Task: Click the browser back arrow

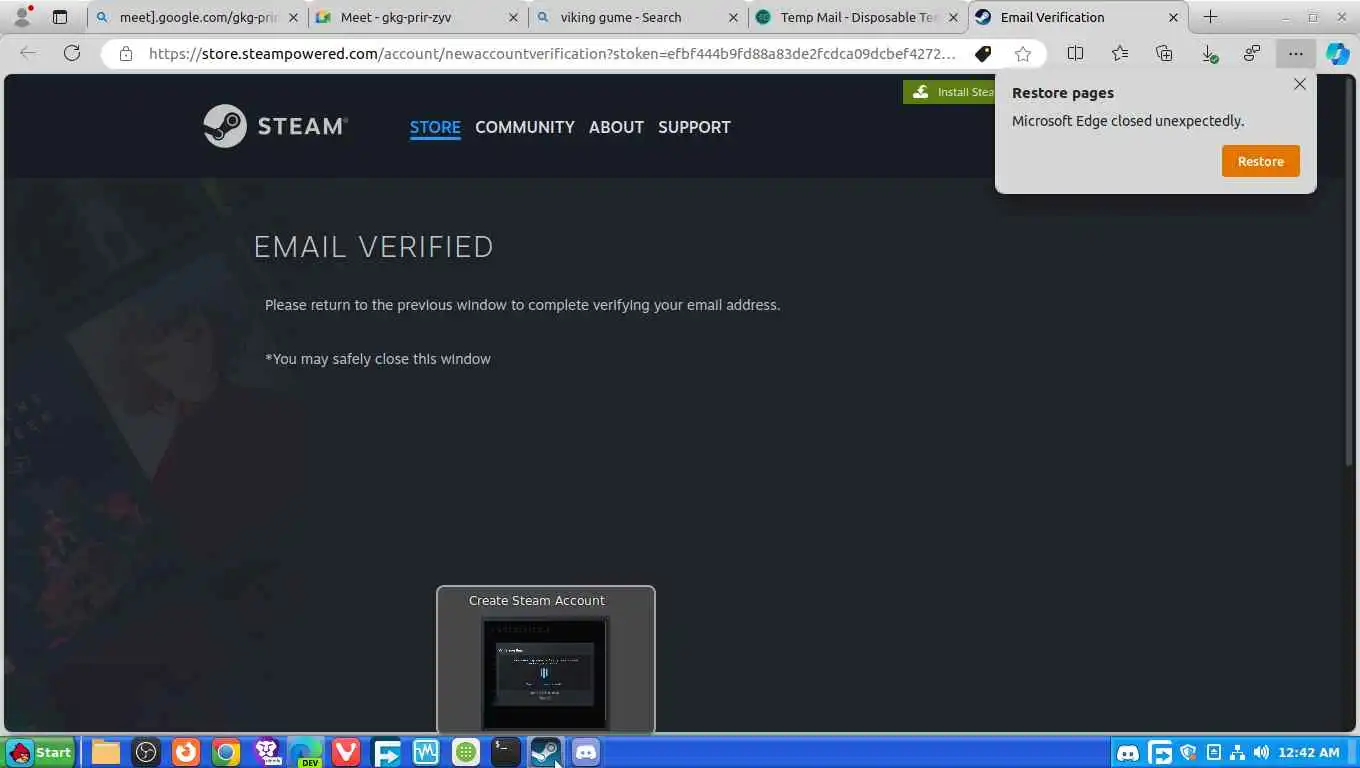Action: tap(28, 53)
